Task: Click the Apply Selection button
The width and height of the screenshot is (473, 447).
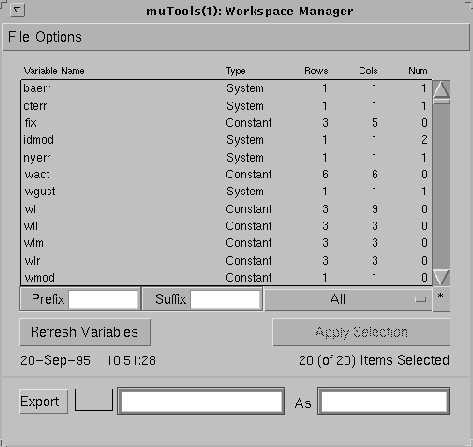Action: [361, 332]
